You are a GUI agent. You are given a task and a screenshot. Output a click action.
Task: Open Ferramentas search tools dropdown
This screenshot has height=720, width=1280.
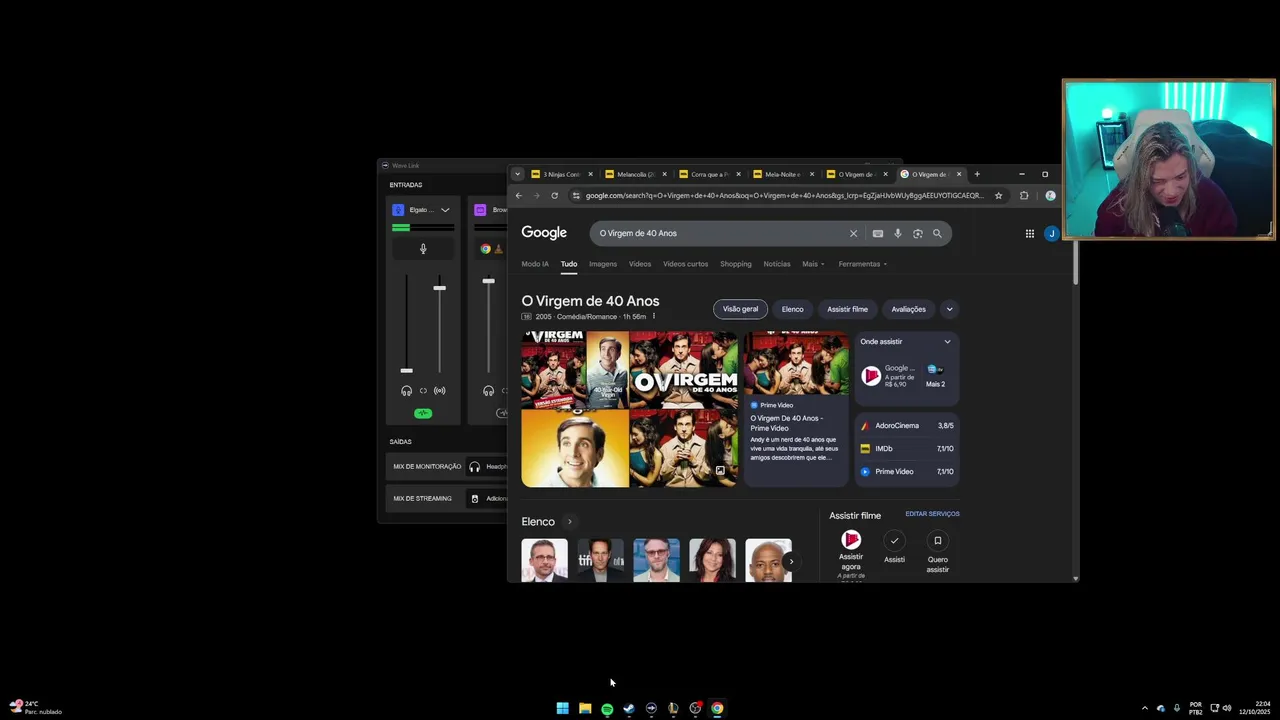863,264
